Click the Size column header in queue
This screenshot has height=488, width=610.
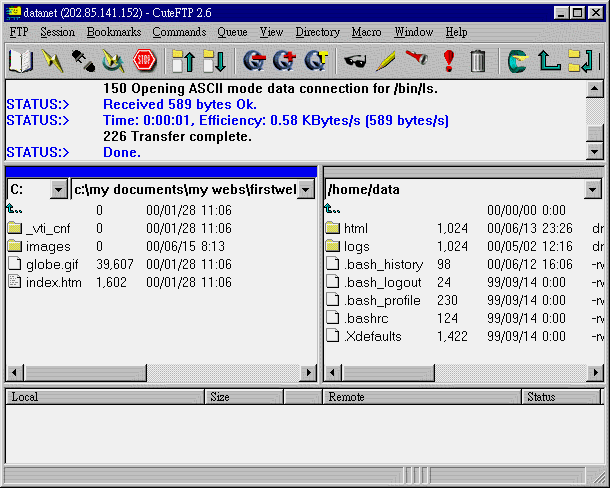(x=244, y=397)
